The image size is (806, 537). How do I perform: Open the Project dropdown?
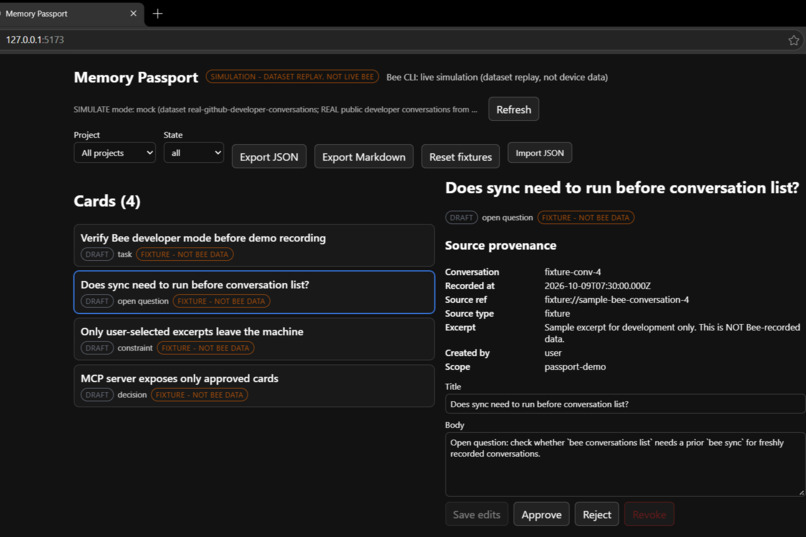pos(115,153)
